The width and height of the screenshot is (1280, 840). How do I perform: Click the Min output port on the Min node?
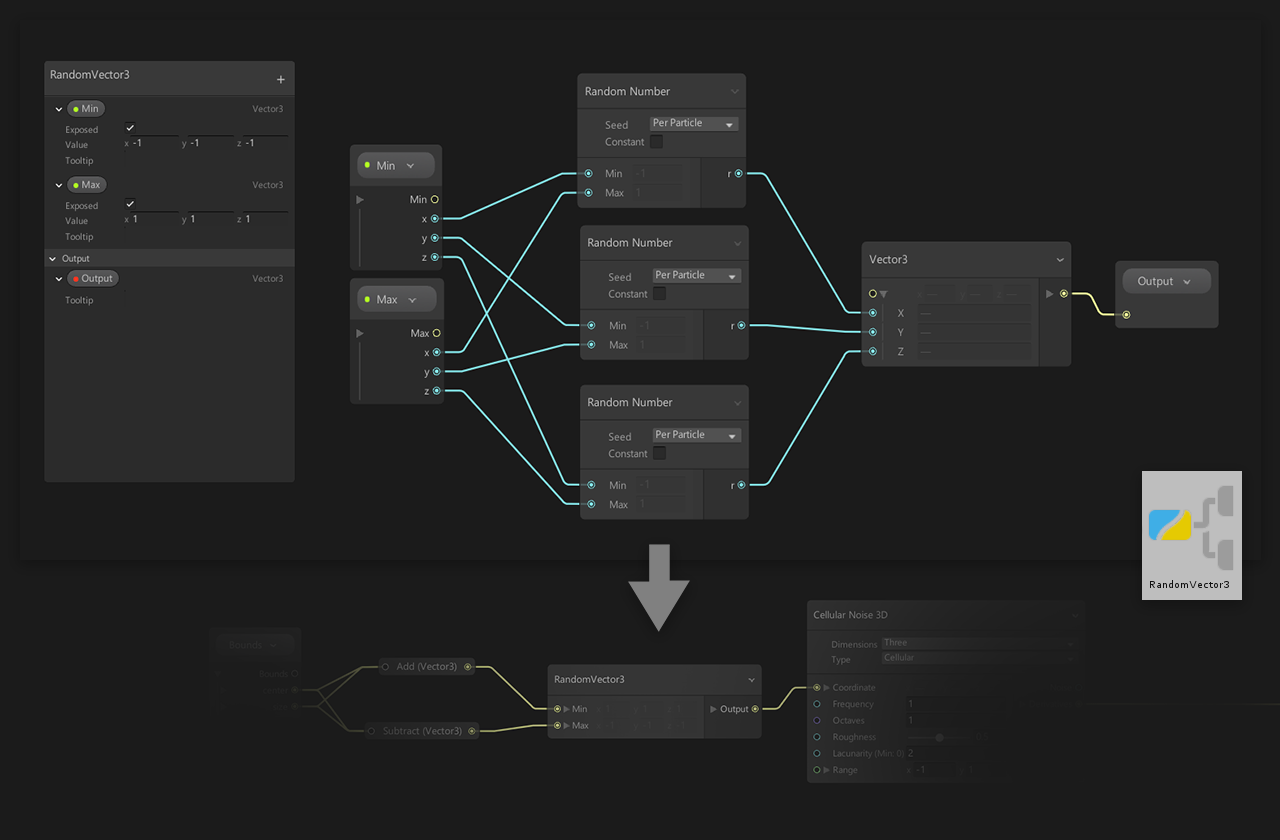point(436,199)
